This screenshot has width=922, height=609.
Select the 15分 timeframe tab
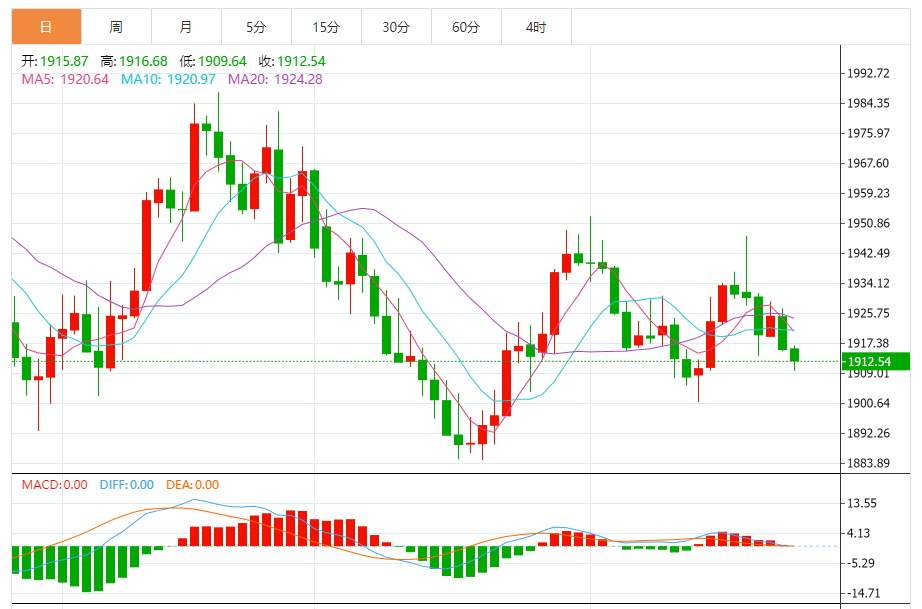(326, 26)
